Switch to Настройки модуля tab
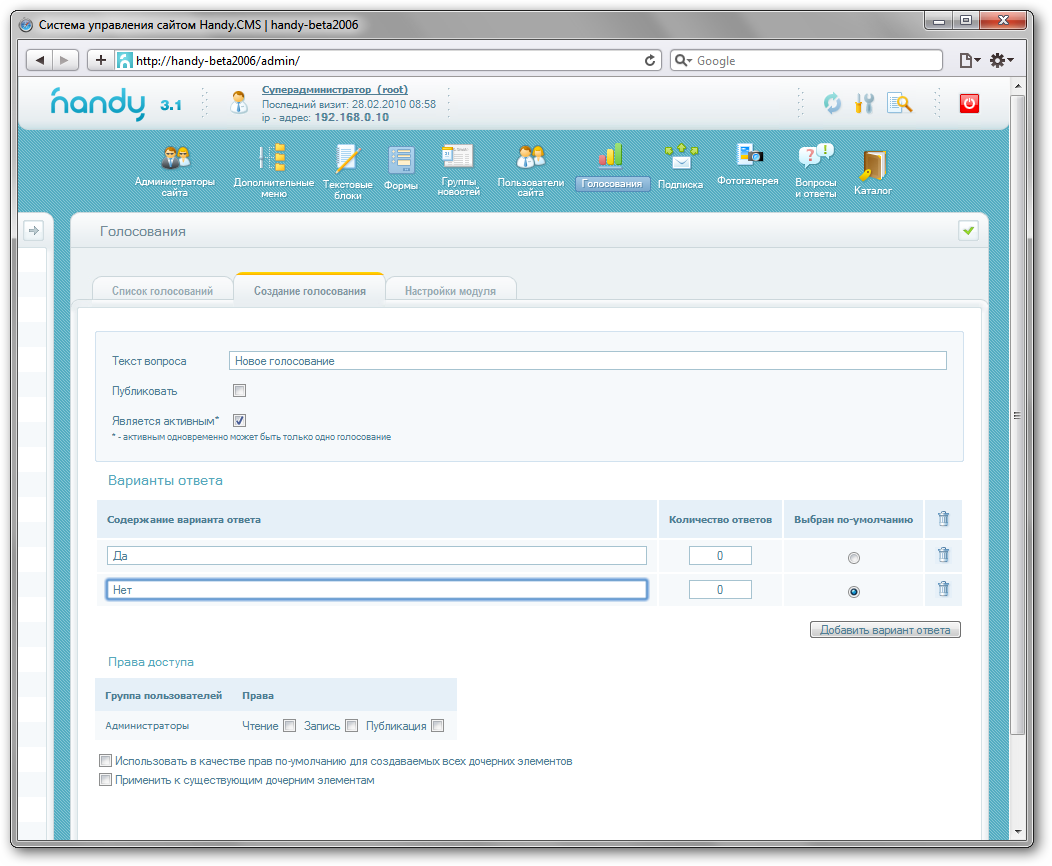This screenshot has height=866, width=1052. coord(450,291)
